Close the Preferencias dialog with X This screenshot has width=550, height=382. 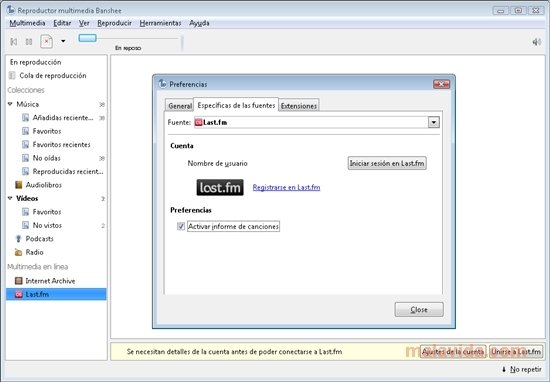coord(441,84)
